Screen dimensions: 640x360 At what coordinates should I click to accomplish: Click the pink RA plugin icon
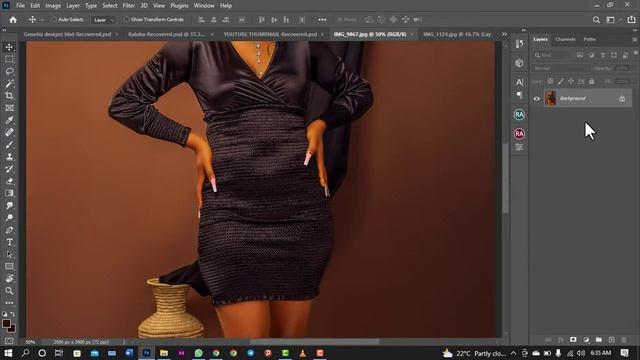[x=519, y=133]
